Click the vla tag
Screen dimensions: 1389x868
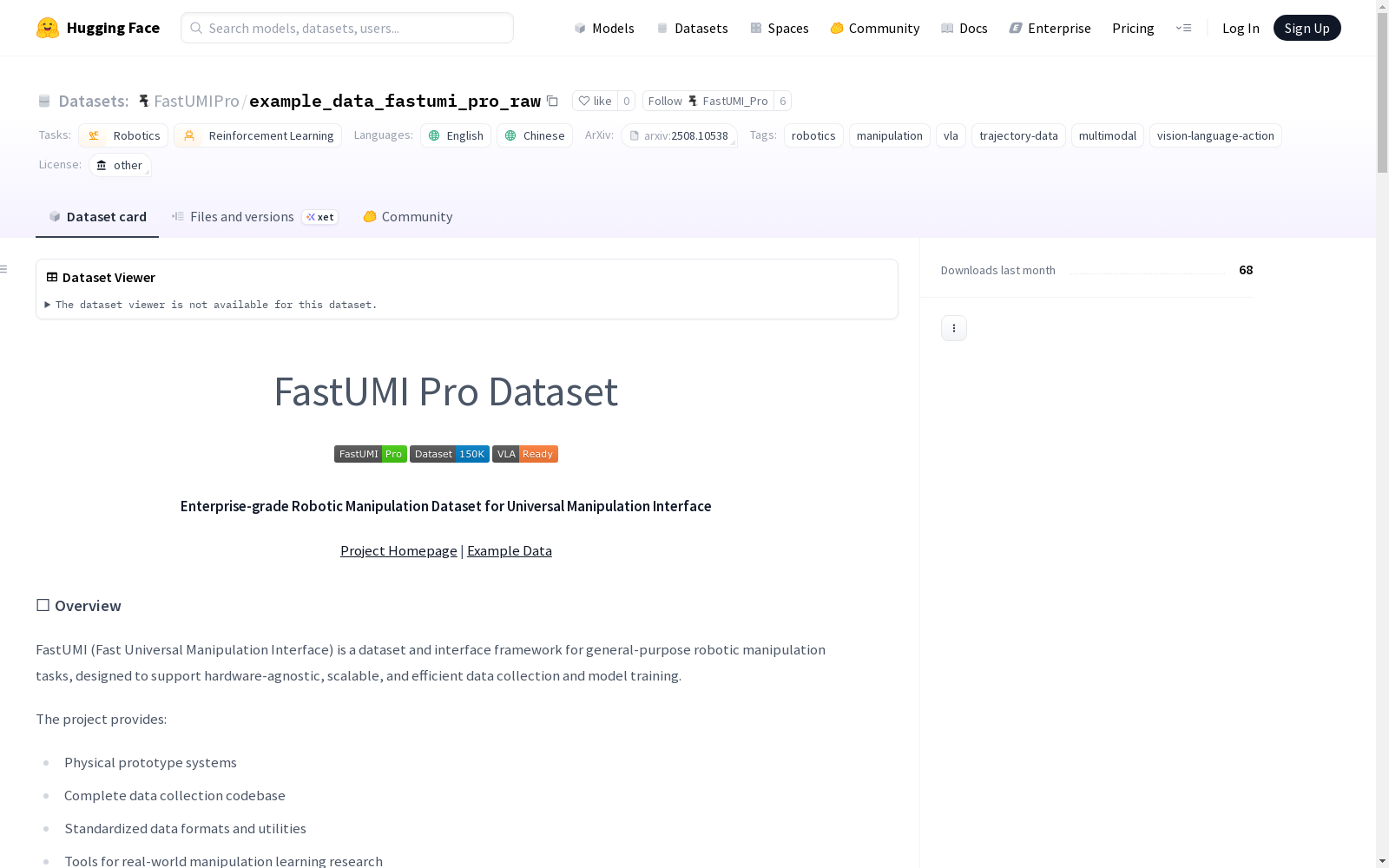click(x=951, y=135)
